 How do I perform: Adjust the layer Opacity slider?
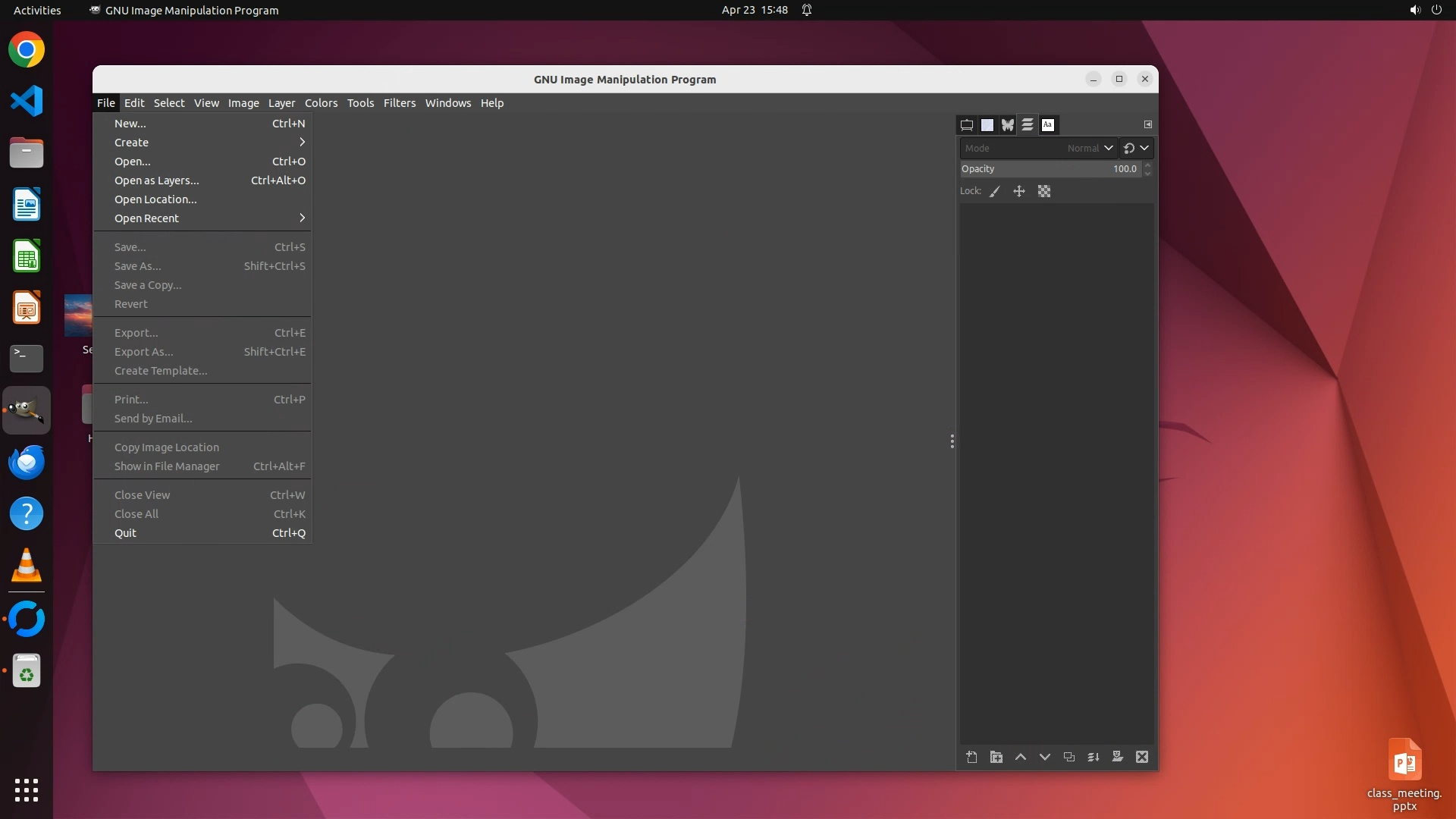point(1050,169)
